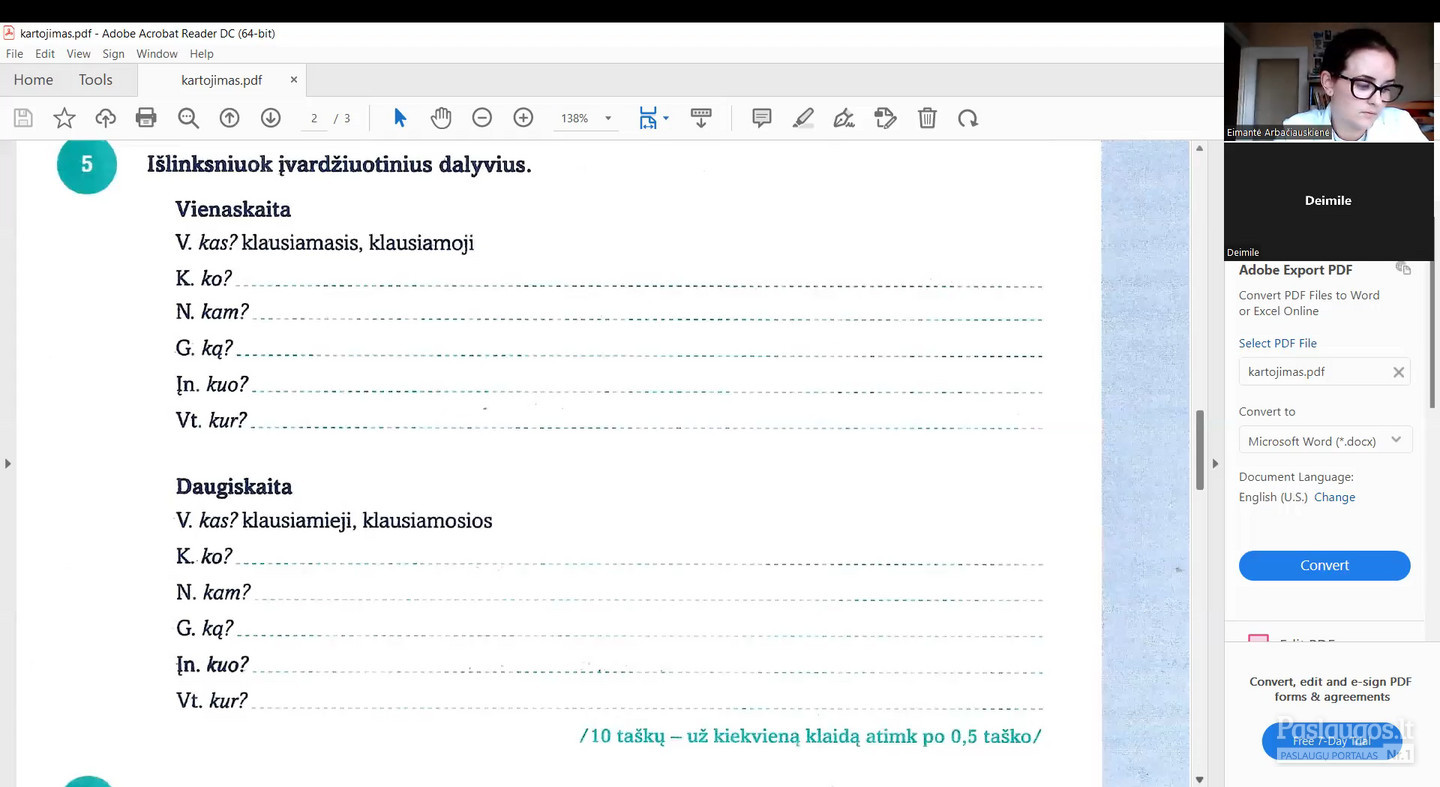The height and width of the screenshot is (787, 1440).
Task: Open the find text magnifier tool
Action: click(x=188, y=118)
